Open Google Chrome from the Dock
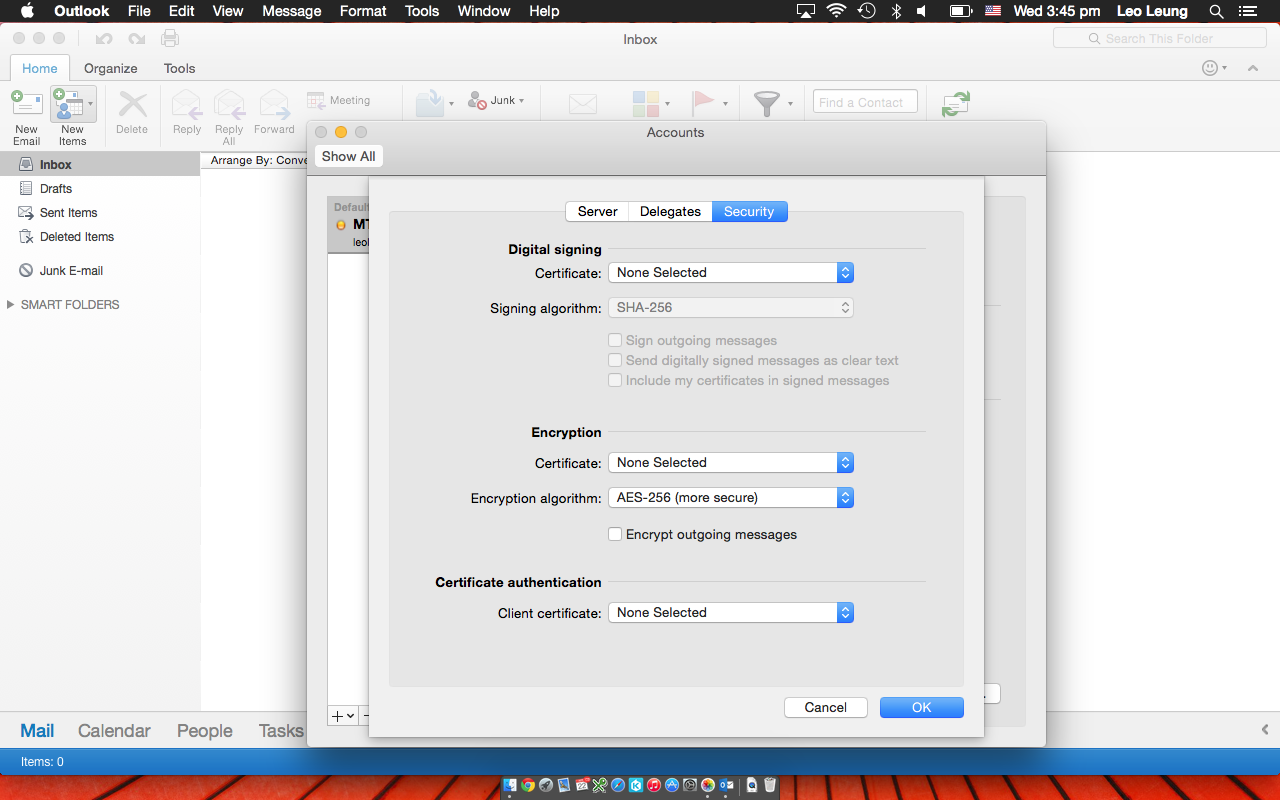The height and width of the screenshot is (800, 1280). (528, 786)
